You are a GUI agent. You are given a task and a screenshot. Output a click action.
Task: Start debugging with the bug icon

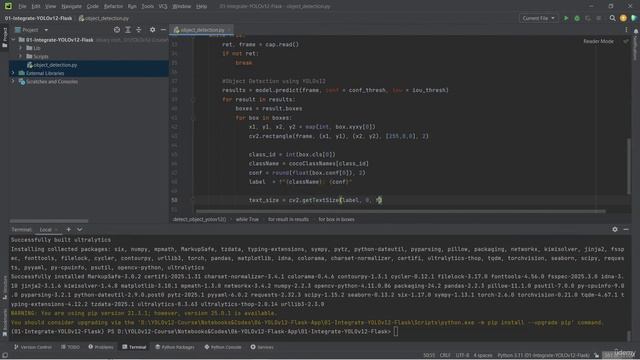click(x=577, y=18)
